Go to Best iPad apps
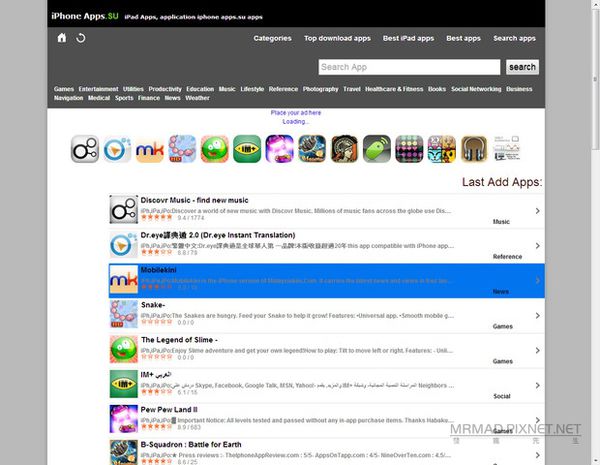This screenshot has height=465, width=600. (x=408, y=38)
